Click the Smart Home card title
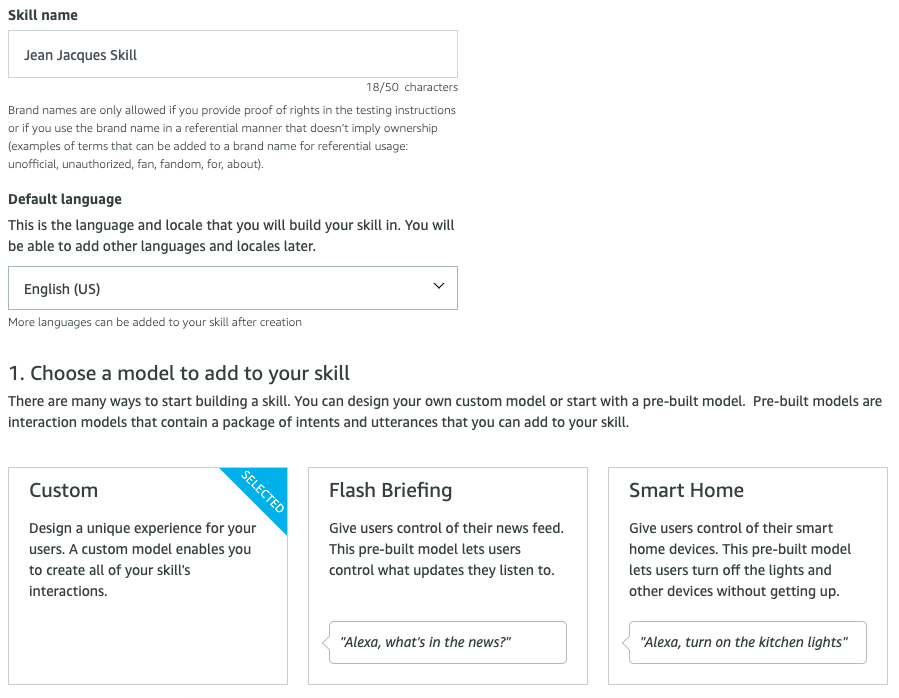 tap(686, 490)
